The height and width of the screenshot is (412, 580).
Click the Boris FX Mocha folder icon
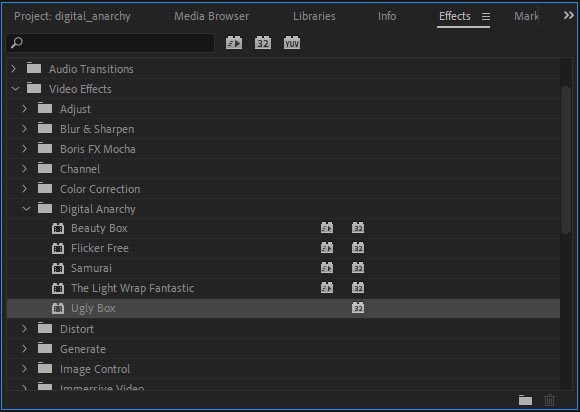[x=45, y=148]
